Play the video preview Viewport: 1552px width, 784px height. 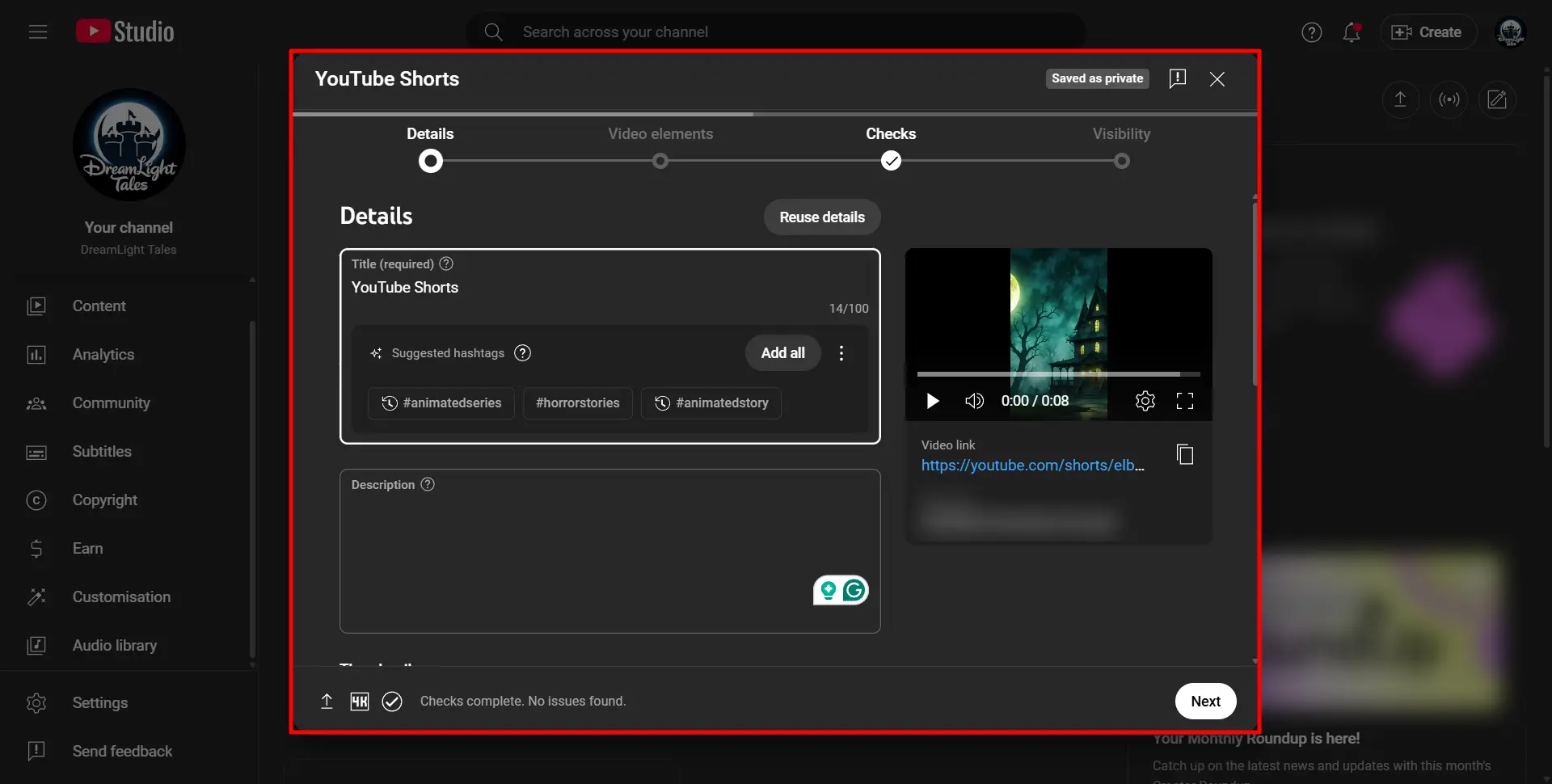coord(932,401)
